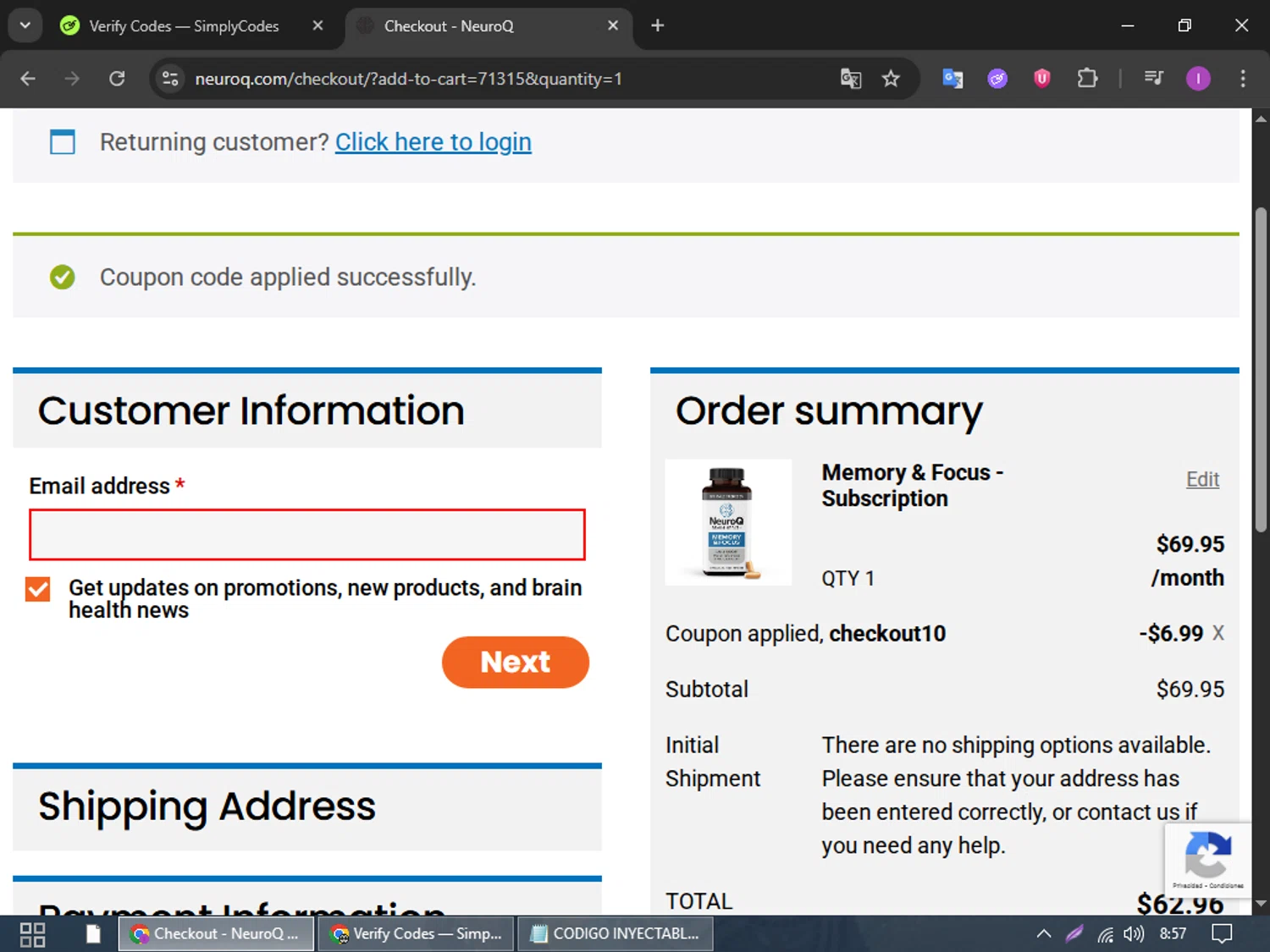Open the red shield extension
The width and height of the screenshot is (1270, 952).
(x=1042, y=79)
